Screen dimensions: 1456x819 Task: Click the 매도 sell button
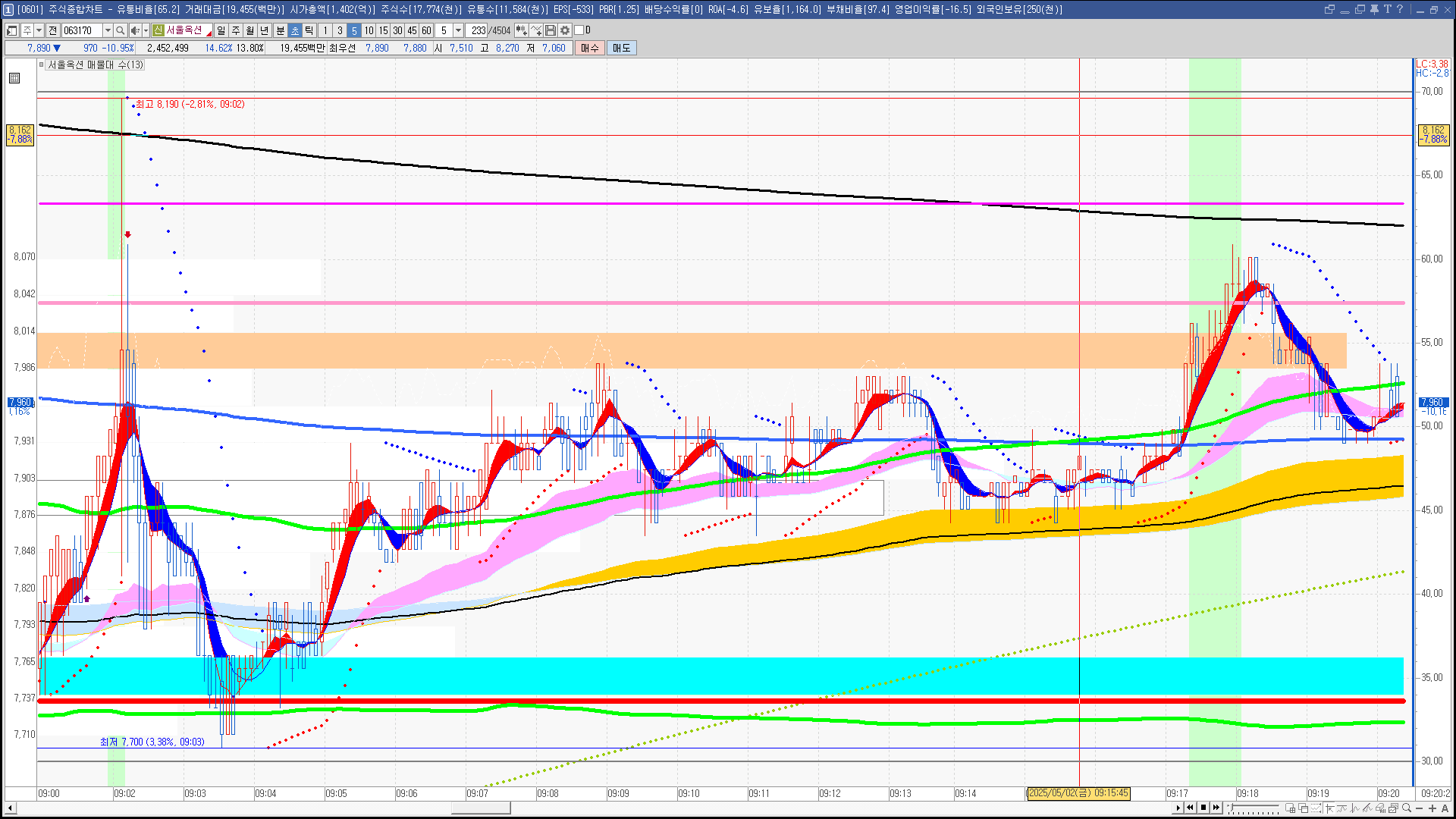click(622, 48)
